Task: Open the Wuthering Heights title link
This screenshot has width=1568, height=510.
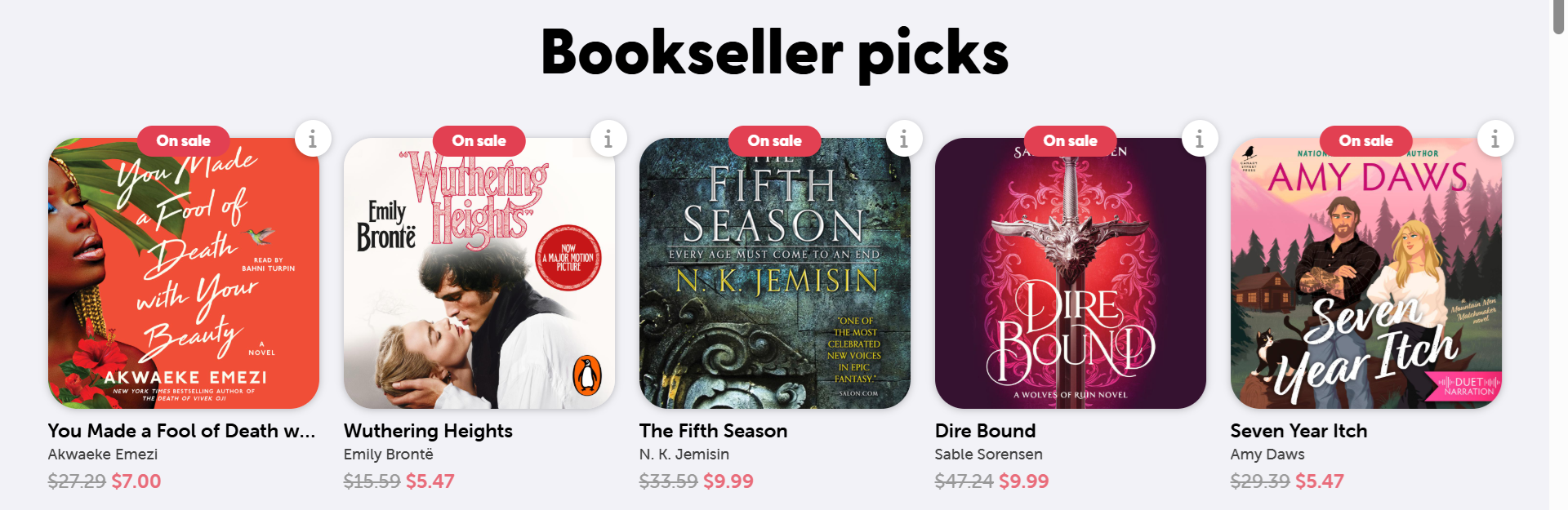Action: click(x=428, y=431)
